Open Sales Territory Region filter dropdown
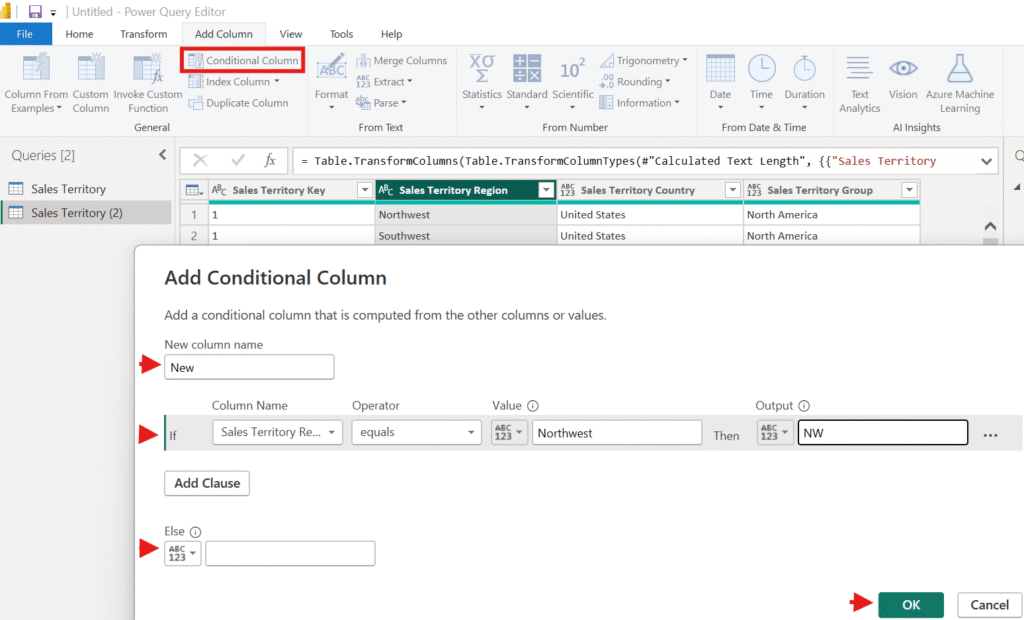Viewport: 1024px width, 620px height. click(546, 190)
